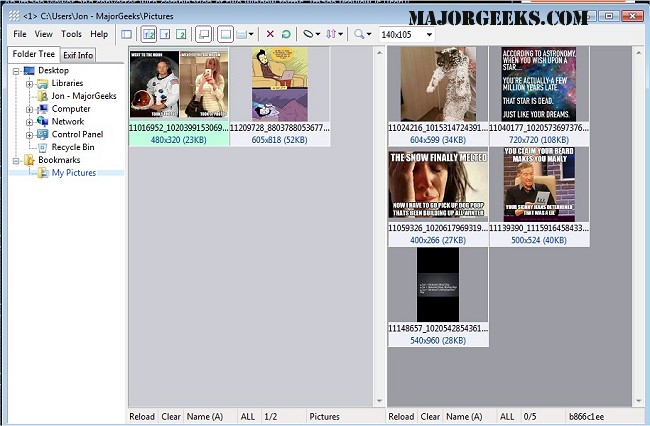Click right pane Reload button
This screenshot has height=426, width=650.
tap(401, 416)
